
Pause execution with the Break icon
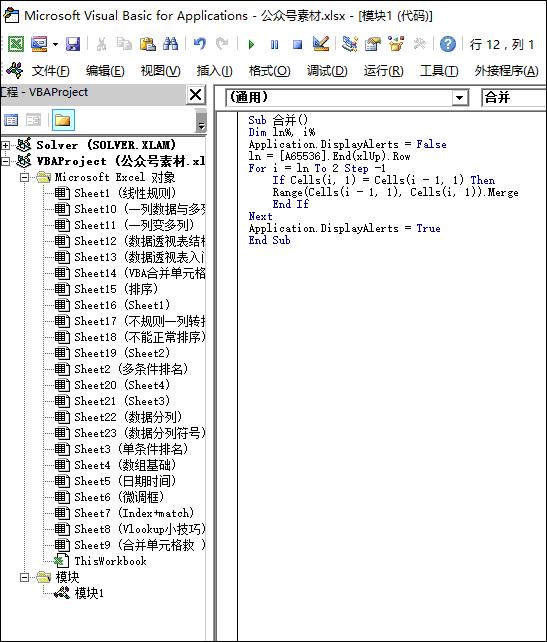[x=274, y=44]
